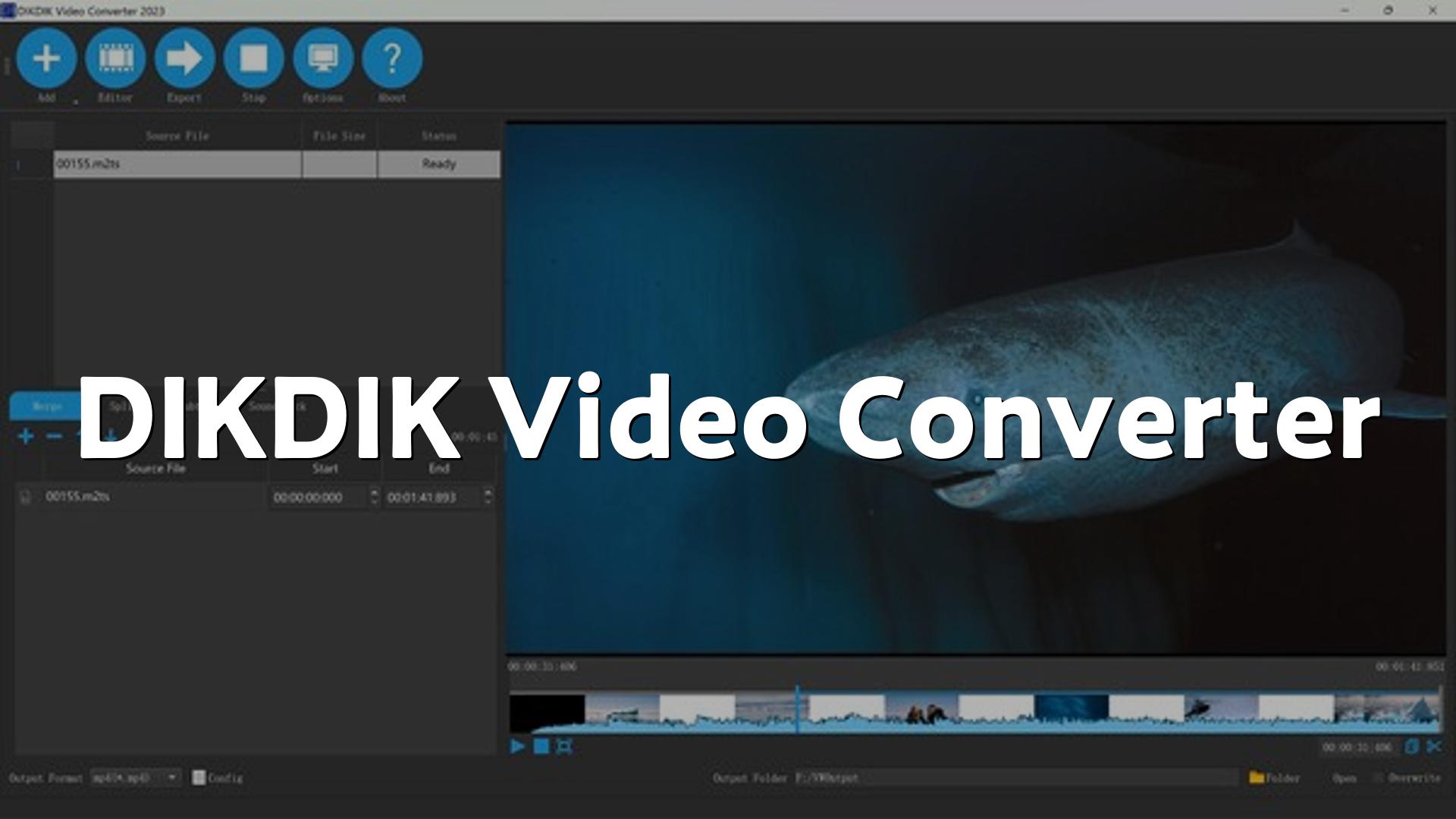Select 00155.m2ts in the Merge list
The image size is (1456, 819).
(x=78, y=497)
